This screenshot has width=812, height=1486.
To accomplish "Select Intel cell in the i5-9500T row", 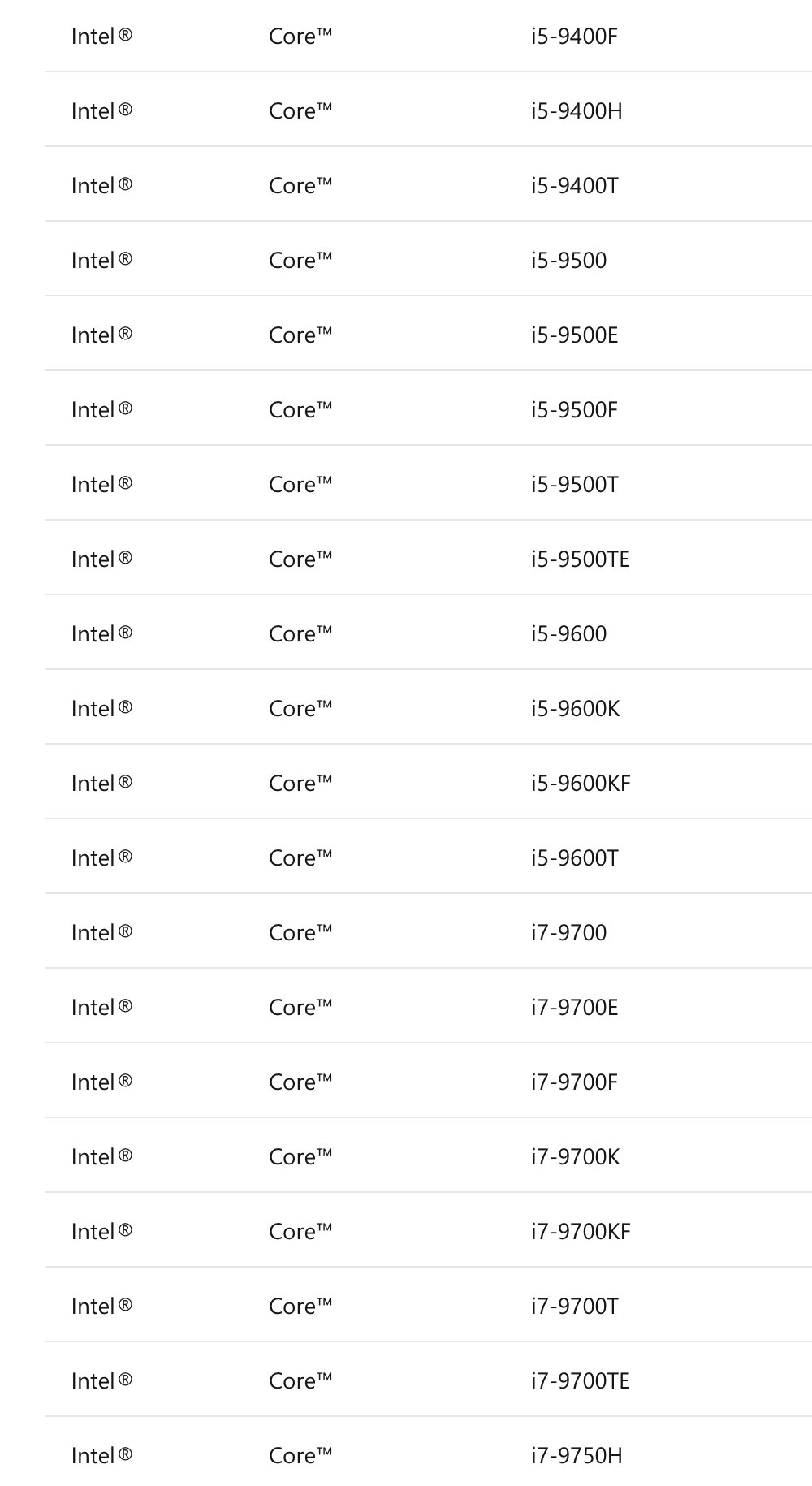I will point(101,485).
